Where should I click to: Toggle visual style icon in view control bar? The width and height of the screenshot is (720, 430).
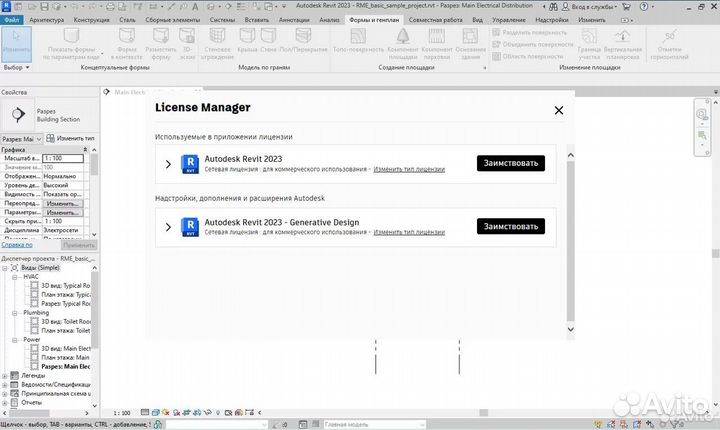[x=155, y=413]
